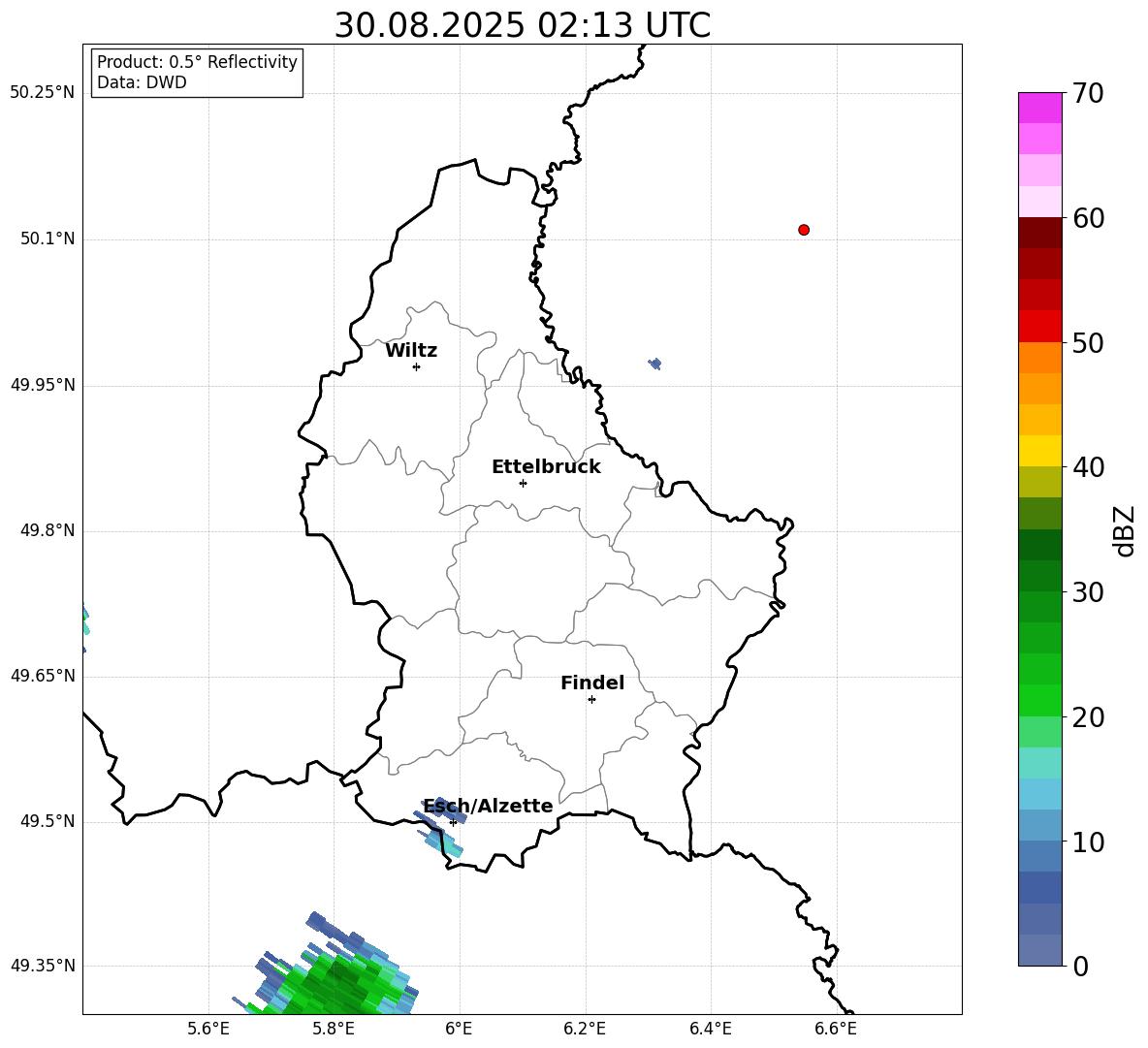
Task: Click the colorbar tick label 10
Action: [1088, 842]
